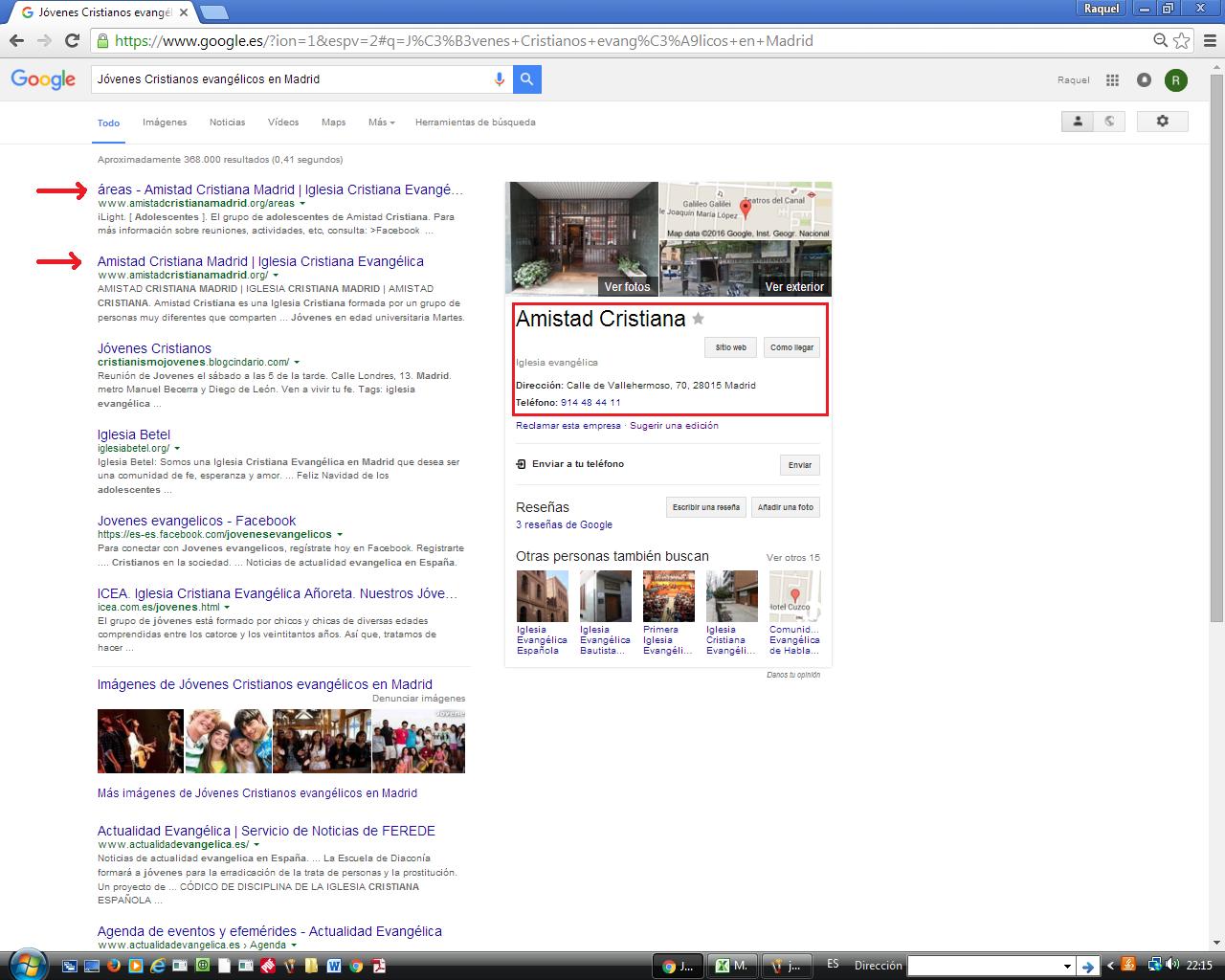Switch to the Excel taskbar window
Screen dimensions: 1225x980
click(x=732, y=966)
